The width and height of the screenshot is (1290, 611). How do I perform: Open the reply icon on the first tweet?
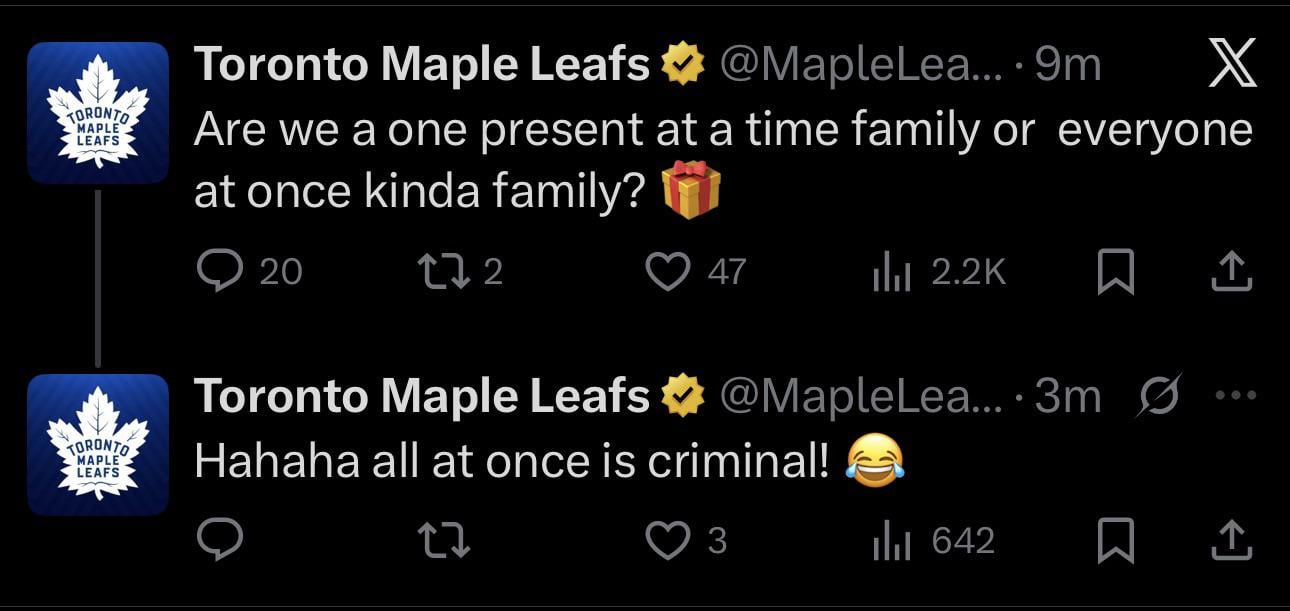pos(221,269)
